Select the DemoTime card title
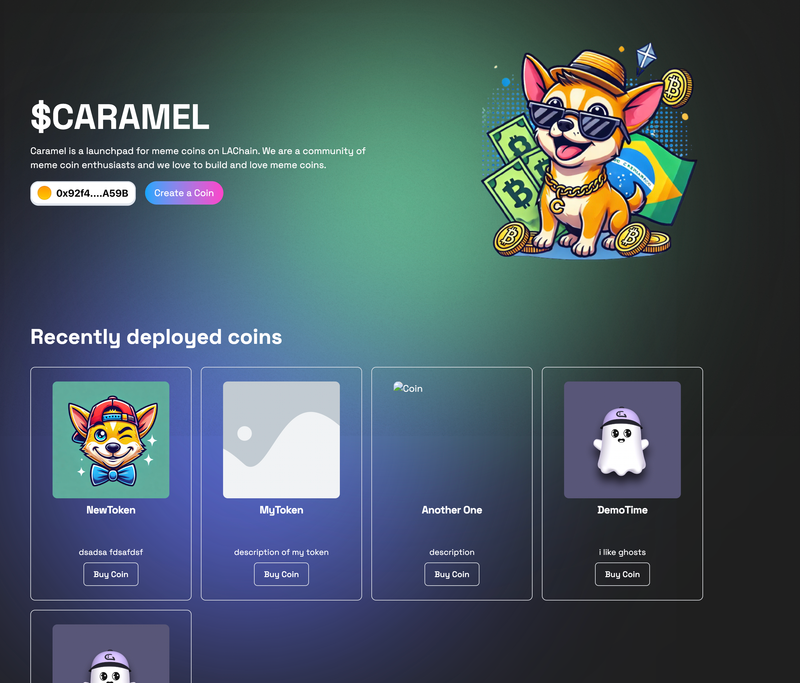The width and height of the screenshot is (800, 683). click(622, 510)
